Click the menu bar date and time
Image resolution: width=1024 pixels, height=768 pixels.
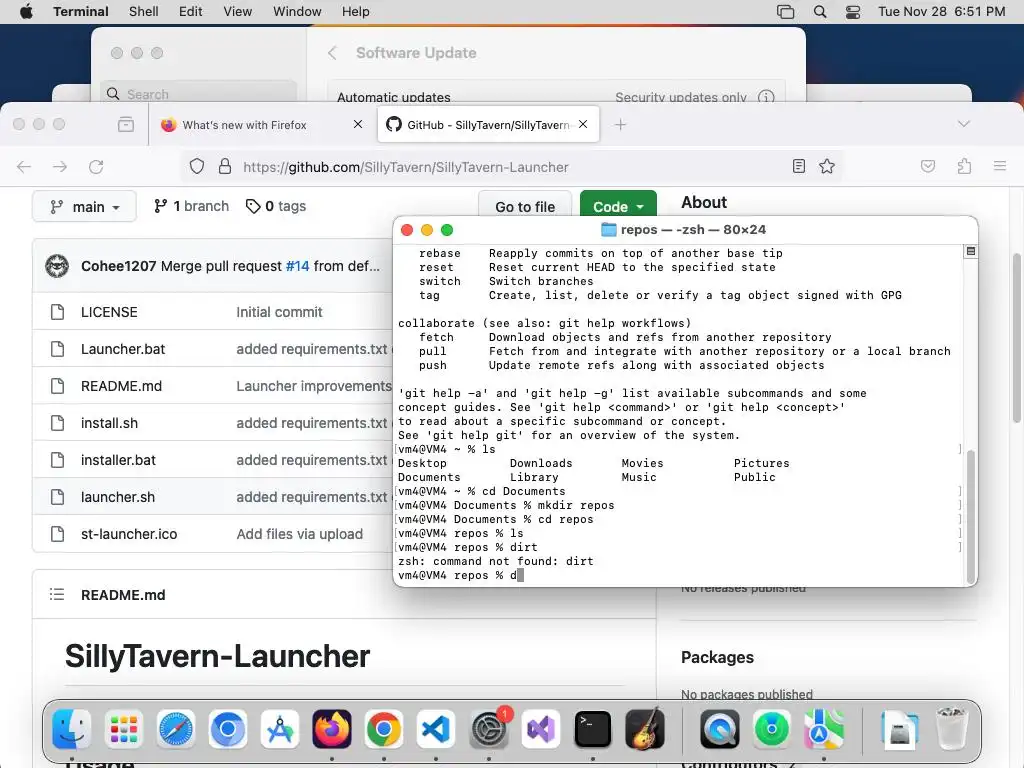(941, 11)
